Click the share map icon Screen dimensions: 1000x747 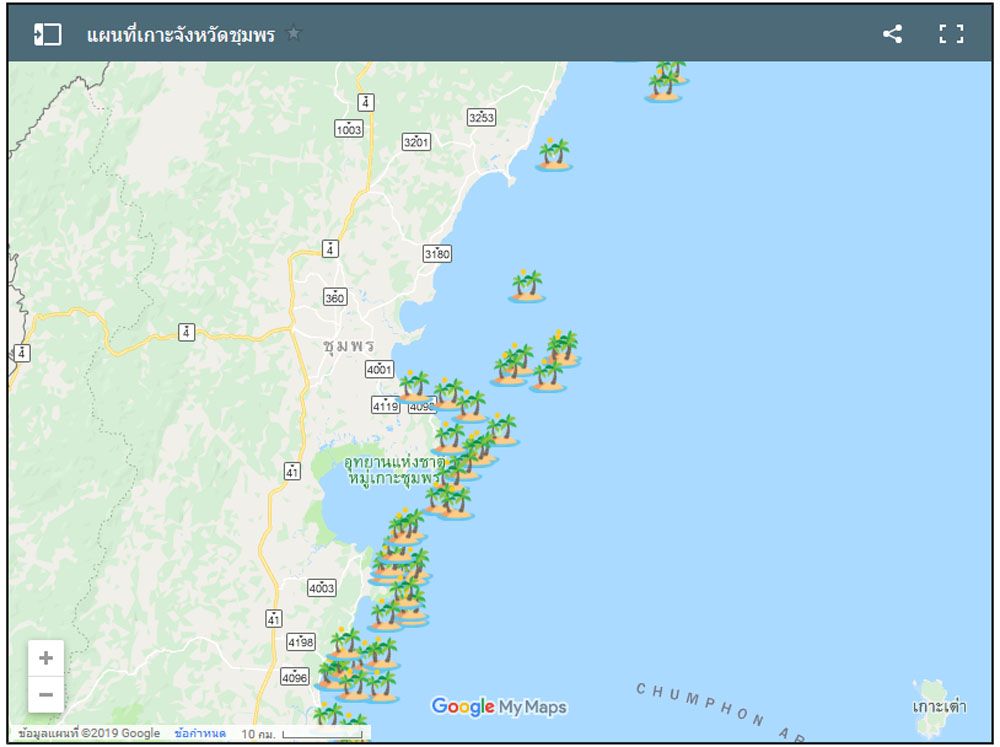click(892, 34)
